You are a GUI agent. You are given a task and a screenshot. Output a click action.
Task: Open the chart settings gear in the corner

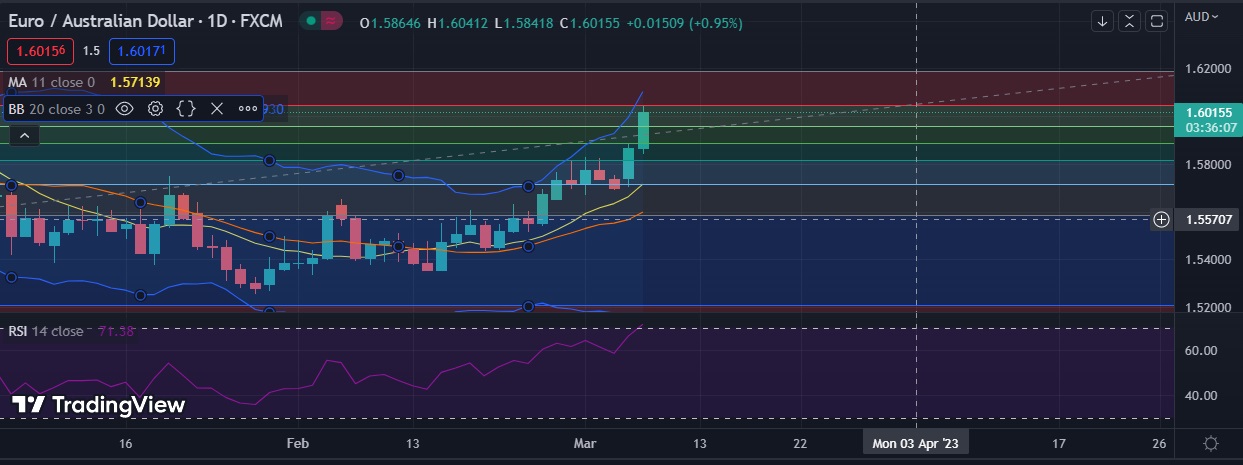coord(1210,443)
